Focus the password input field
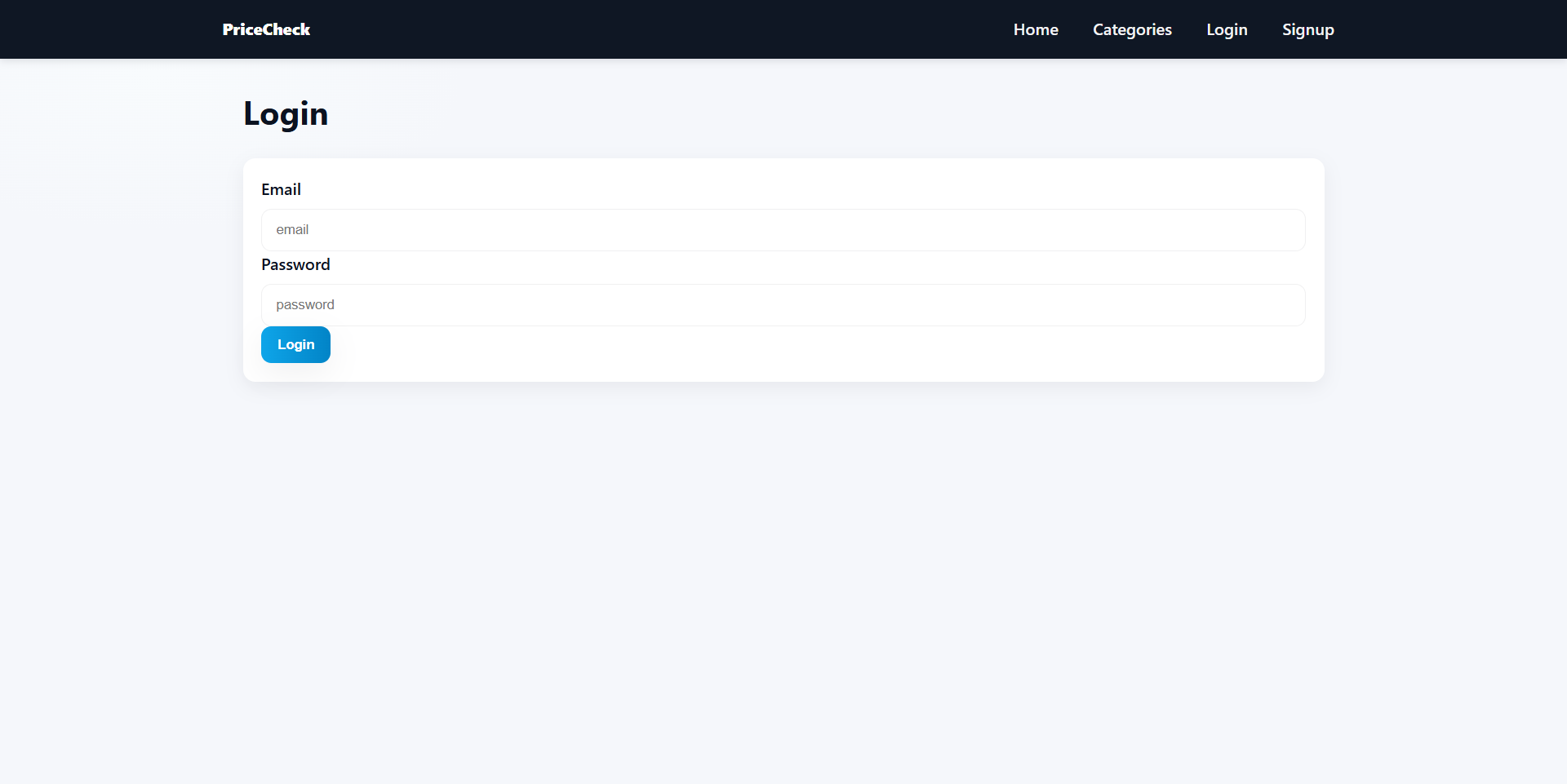 [x=783, y=305]
